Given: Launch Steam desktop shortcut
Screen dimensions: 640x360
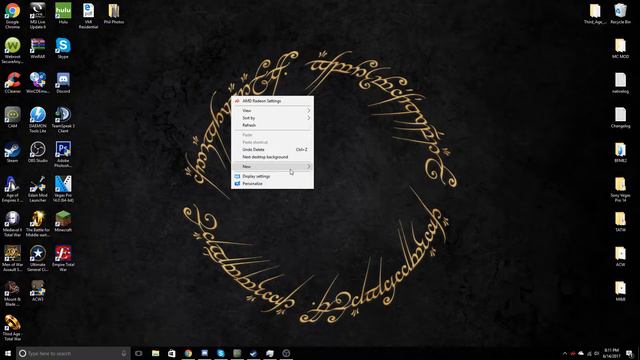Looking at the screenshot, I should pos(12,152).
